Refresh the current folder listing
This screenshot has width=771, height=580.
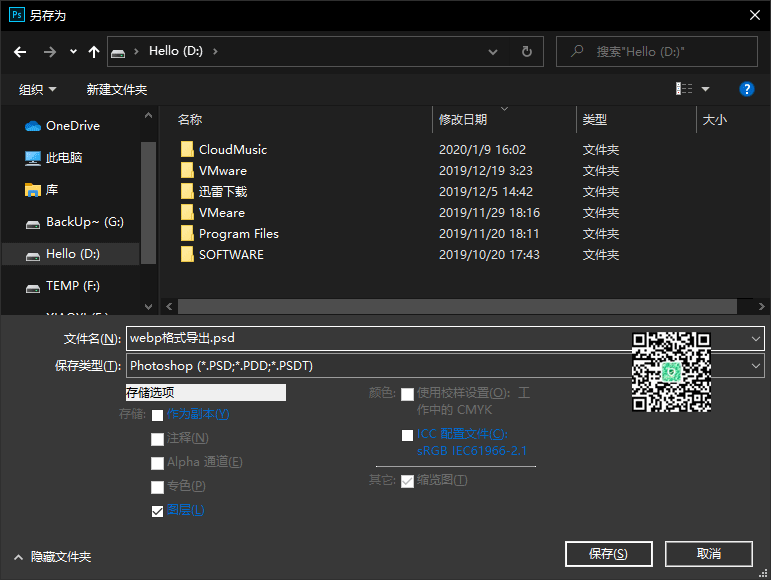pyautogui.click(x=527, y=51)
